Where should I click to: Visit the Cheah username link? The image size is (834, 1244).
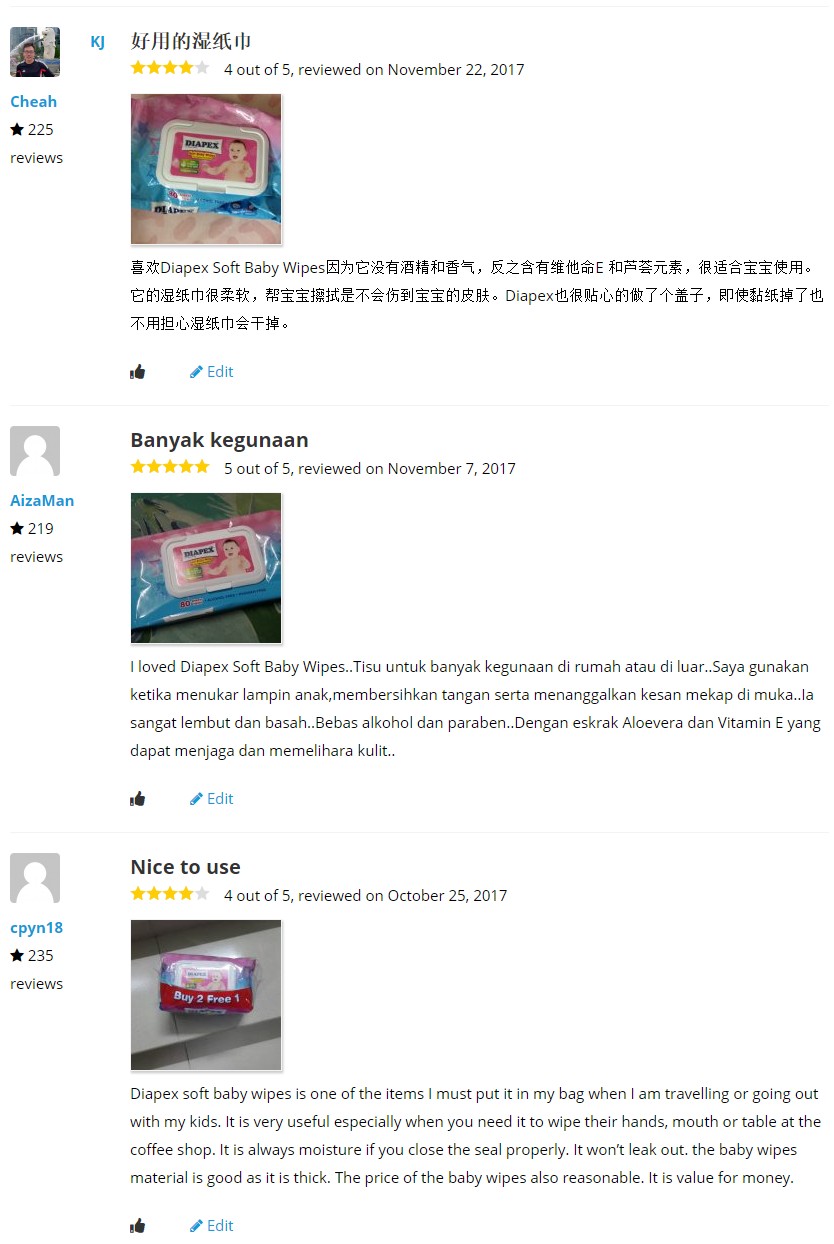tap(33, 101)
